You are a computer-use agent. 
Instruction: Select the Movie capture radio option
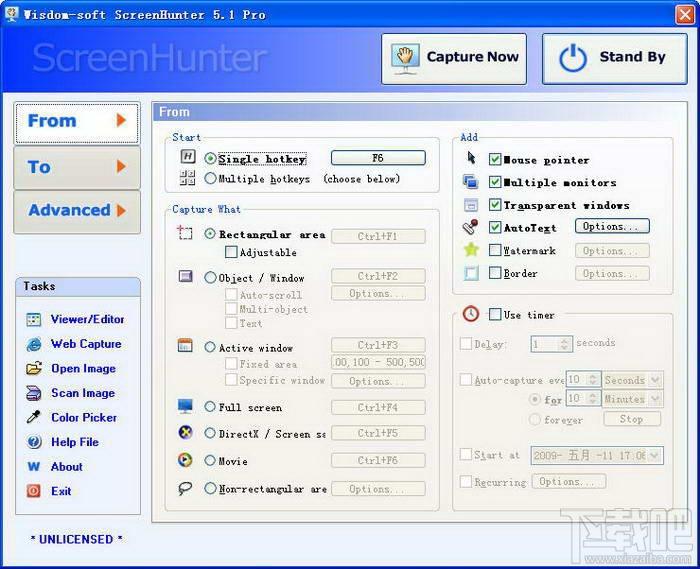pos(210,461)
